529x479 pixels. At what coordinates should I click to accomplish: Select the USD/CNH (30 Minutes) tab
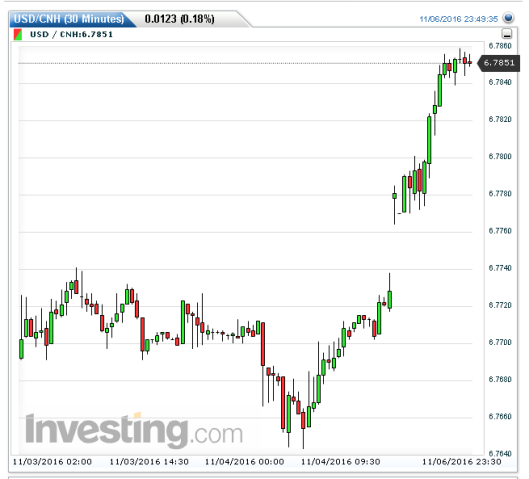tap(69, 19)
